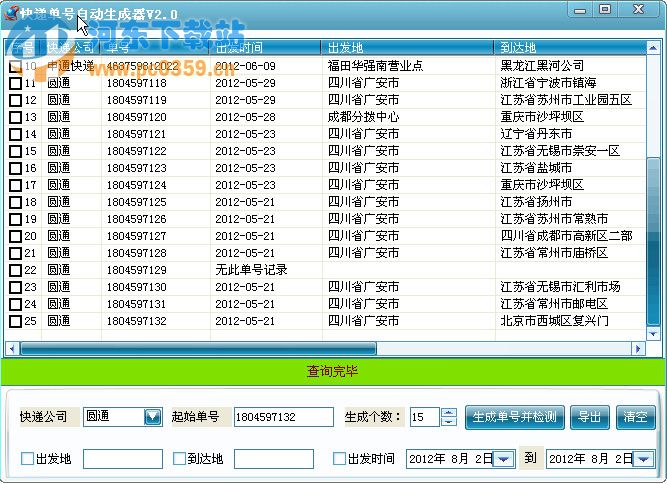The image size is (667, 484).
Task: Tick the checkbox for row 25
Action: pyautogui.click(x=15, y=322)
